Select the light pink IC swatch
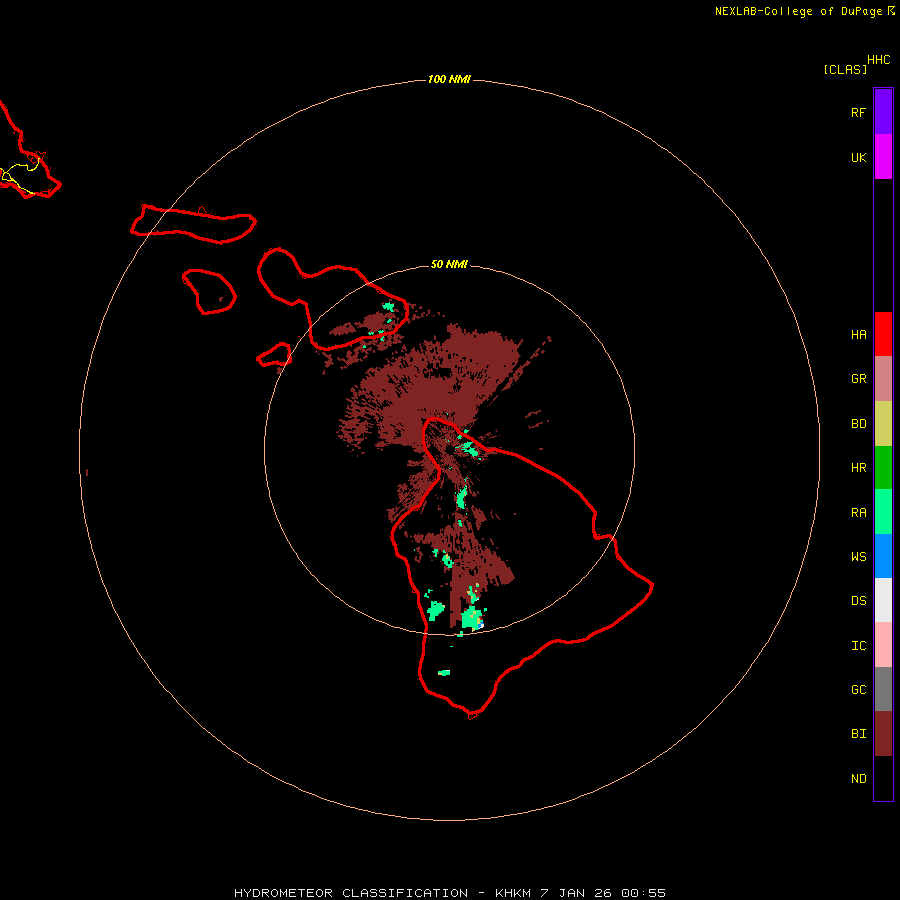The width and height of the screenshot is (900, 900). point(883,645)
